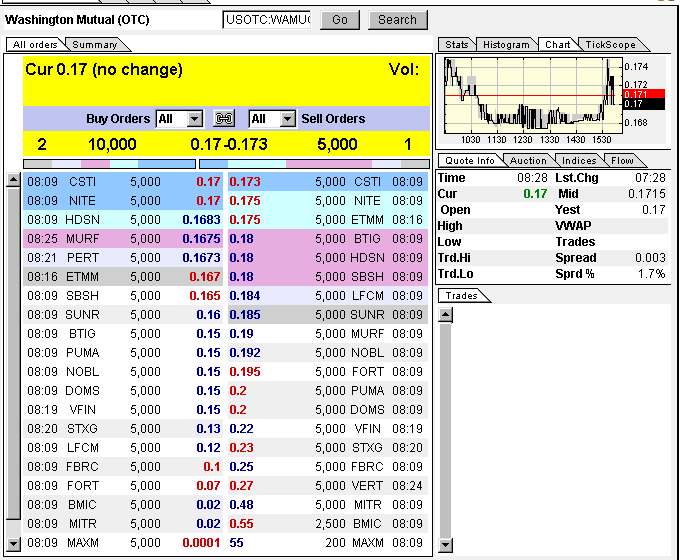Click the link icon between Buy and Sell Orders
This screenshot has height=560, width=682.
(224, 119)
